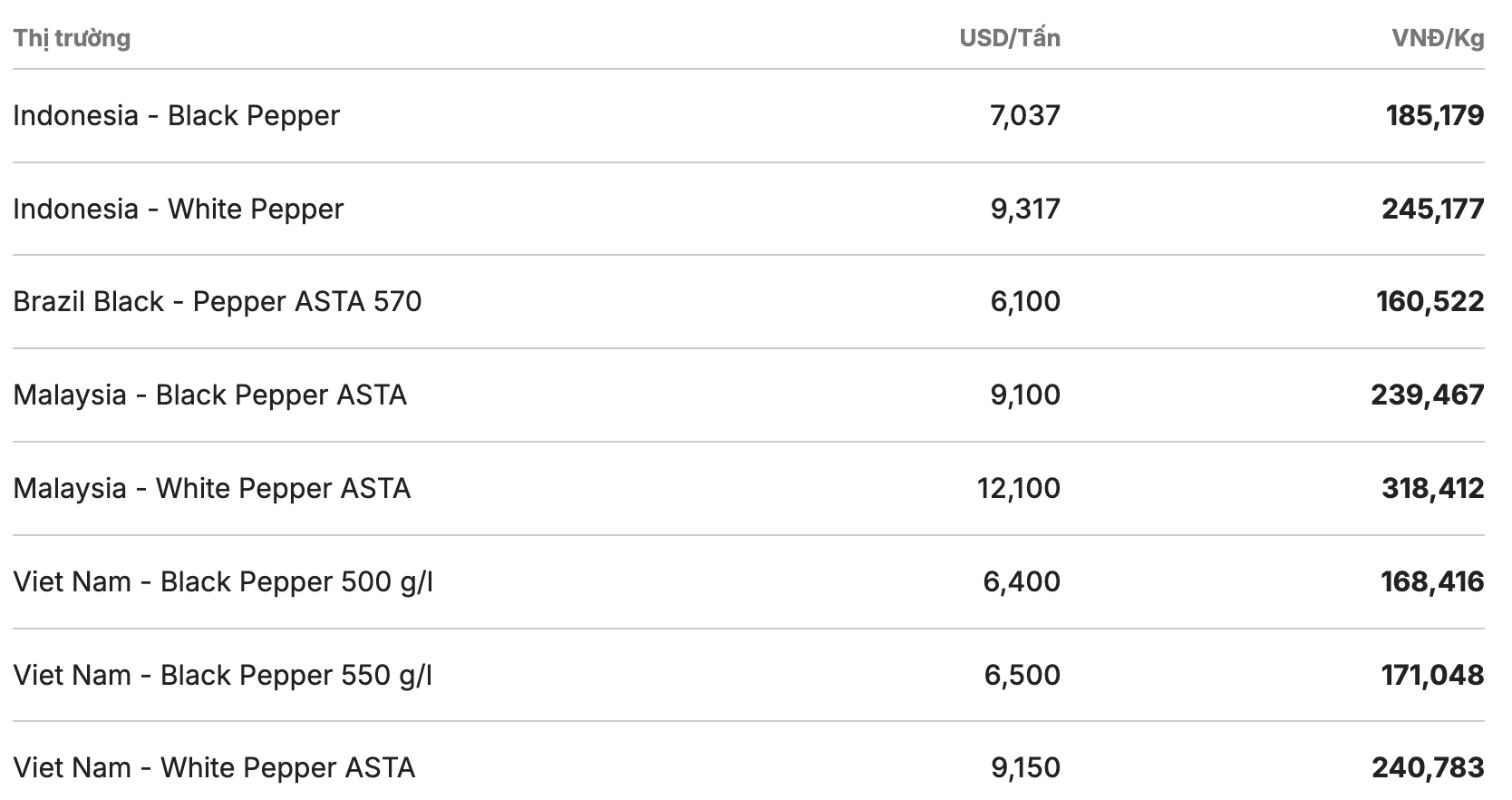Click the 185,179 VNĐ price value
Image resolution: width=1512 pixels, height=800 pixels.
click(x=1434, y=116)
